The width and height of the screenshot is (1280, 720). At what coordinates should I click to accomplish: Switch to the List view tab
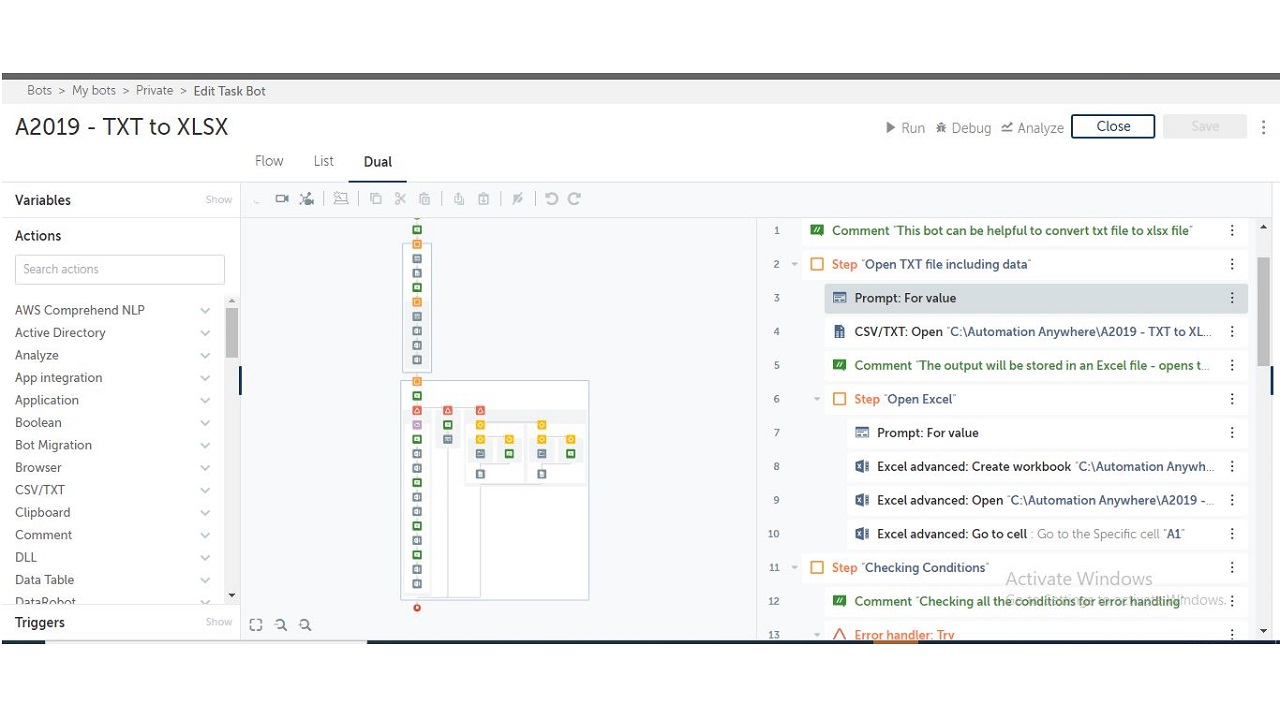pyautogui.click(x=323, y=161)
